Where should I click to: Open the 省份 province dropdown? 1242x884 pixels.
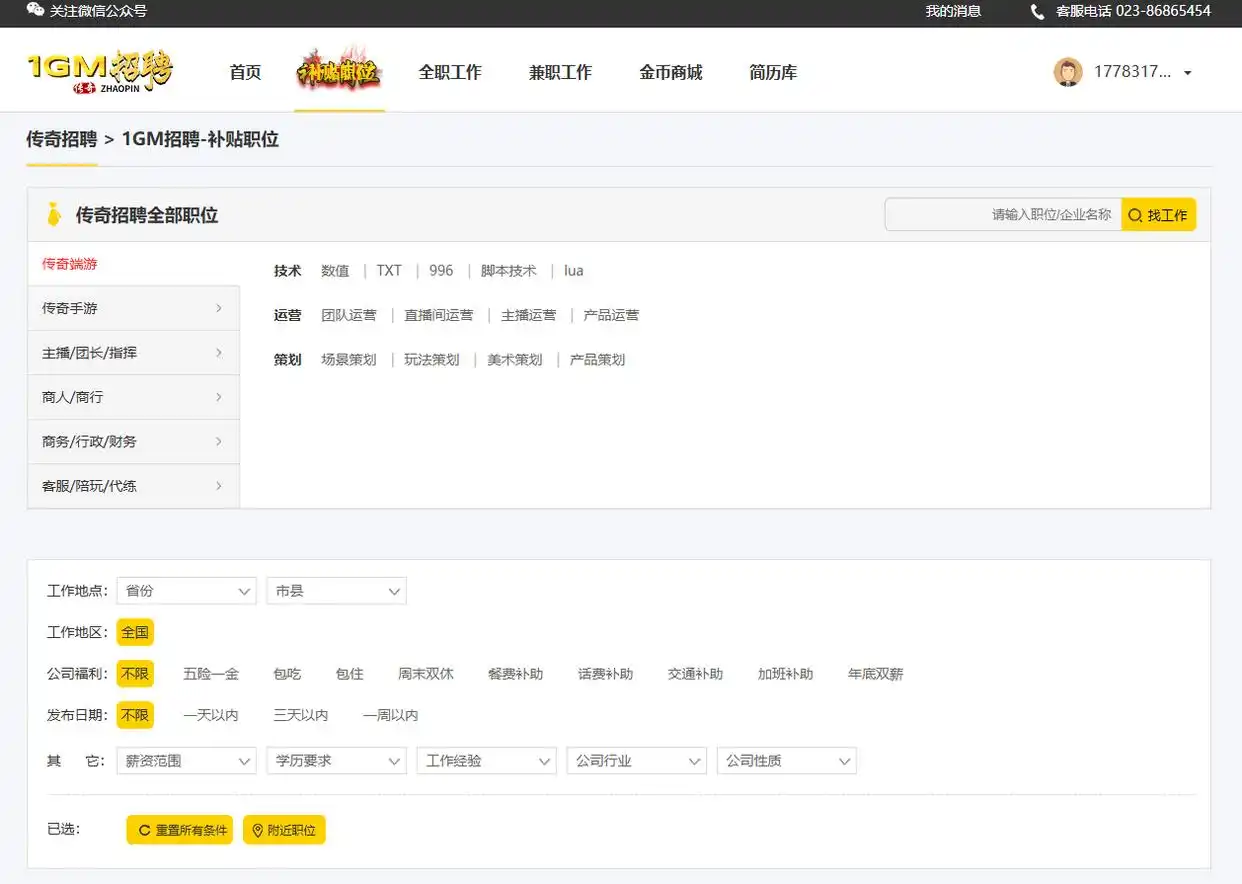click(186, 590)
